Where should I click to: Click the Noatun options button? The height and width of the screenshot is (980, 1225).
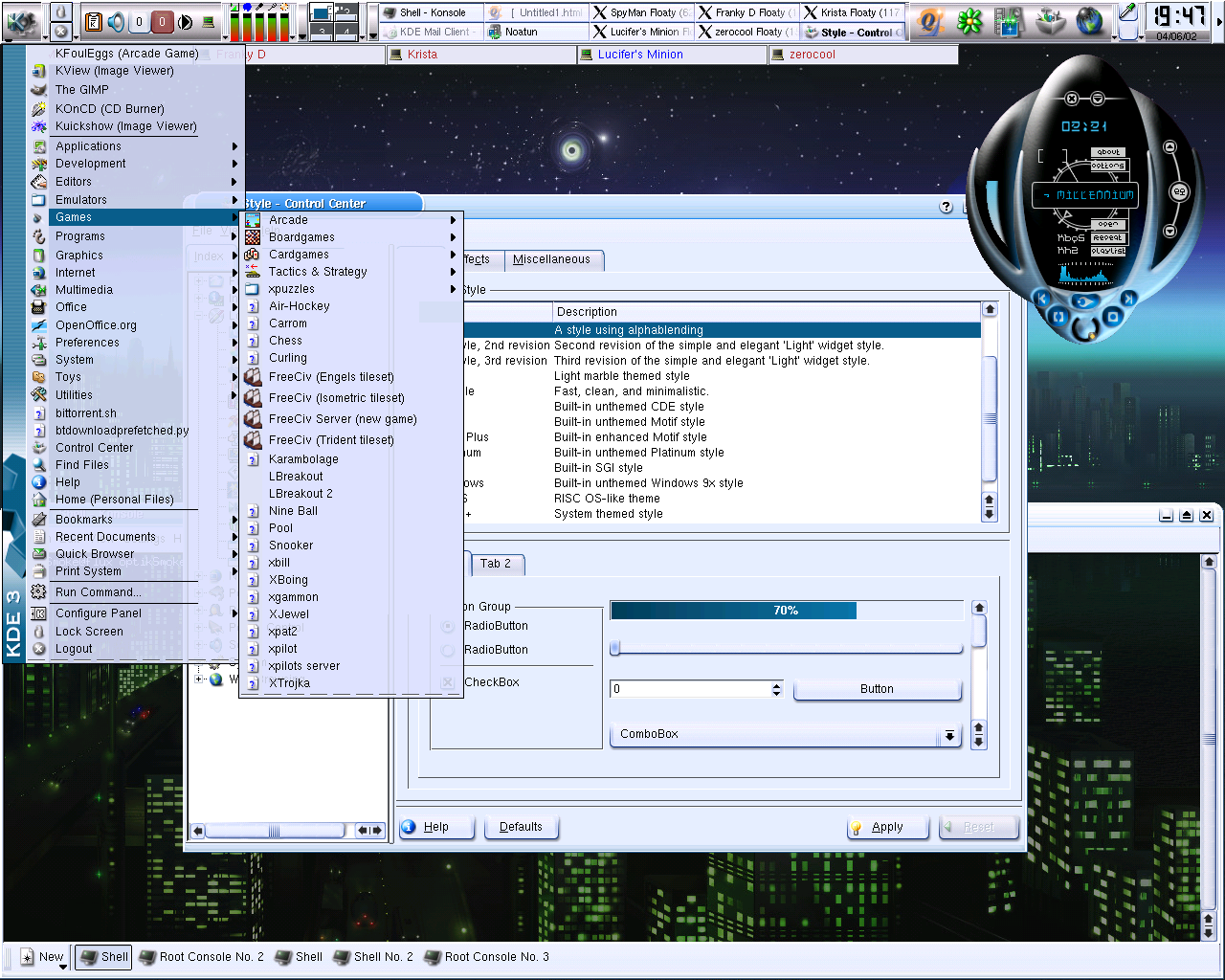(x=1108, y=166)
